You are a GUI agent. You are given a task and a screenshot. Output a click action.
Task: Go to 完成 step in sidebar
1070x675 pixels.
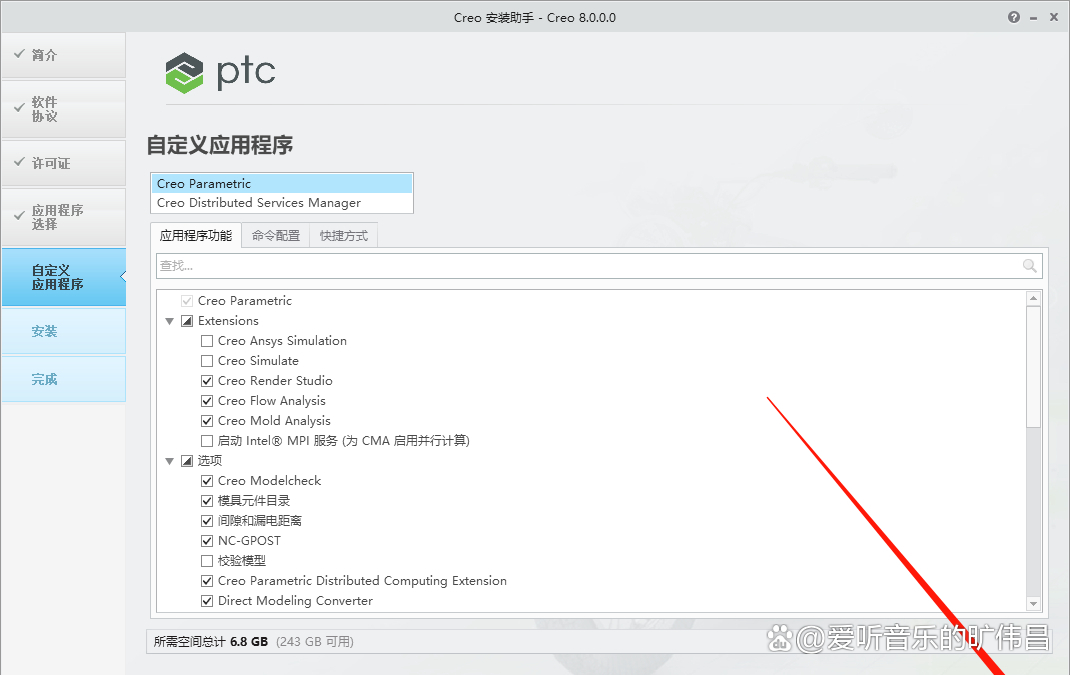pos(63,379)
